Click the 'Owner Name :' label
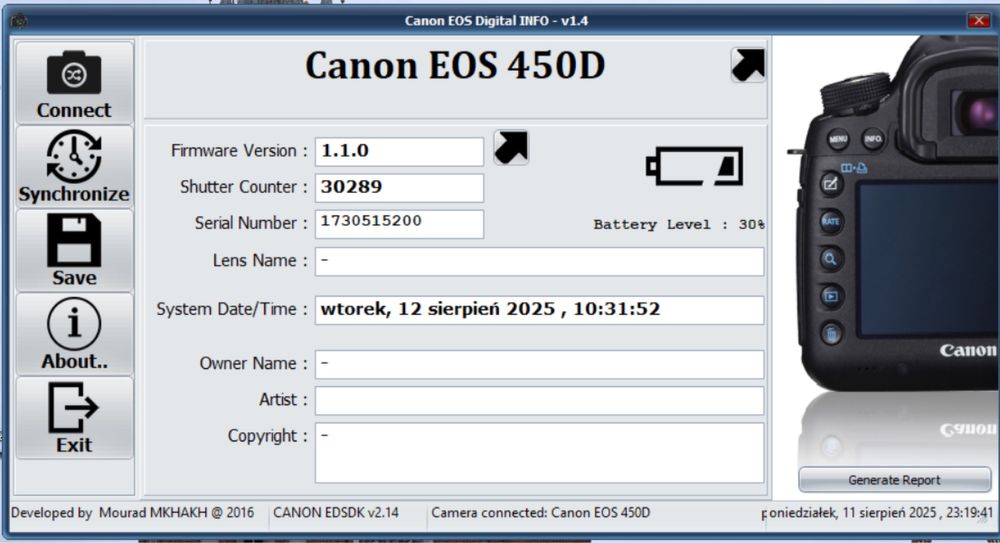Image resolution: width=1000 pixels, height=543 pixels. pyautogui.click(x=254, y=364)
